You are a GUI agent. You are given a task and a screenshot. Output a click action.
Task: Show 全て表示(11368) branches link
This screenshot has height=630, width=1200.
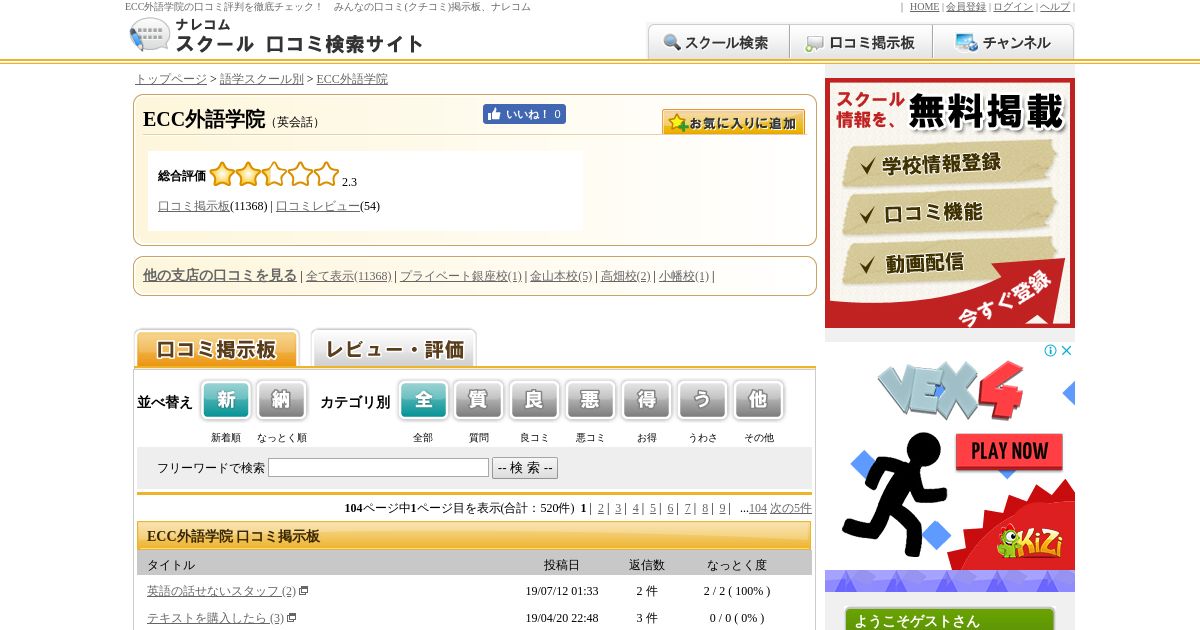pos(348,276)
